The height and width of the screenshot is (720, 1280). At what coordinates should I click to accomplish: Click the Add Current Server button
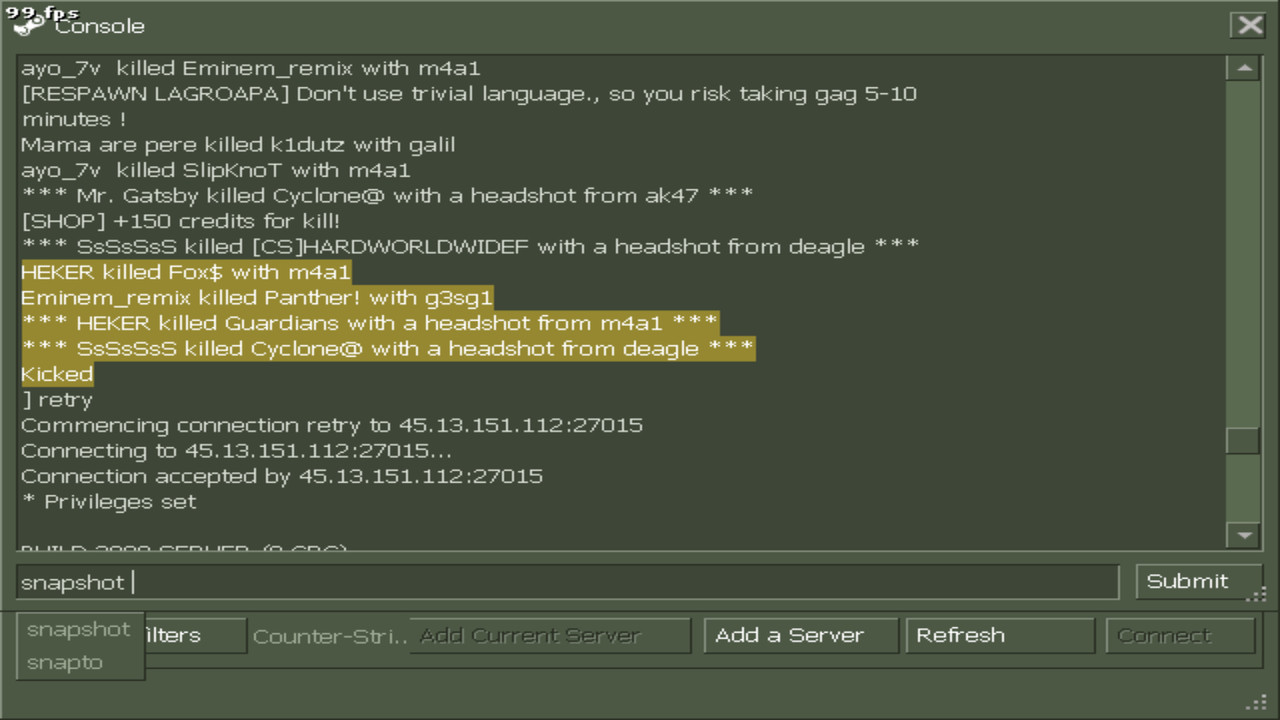(549, 635)
